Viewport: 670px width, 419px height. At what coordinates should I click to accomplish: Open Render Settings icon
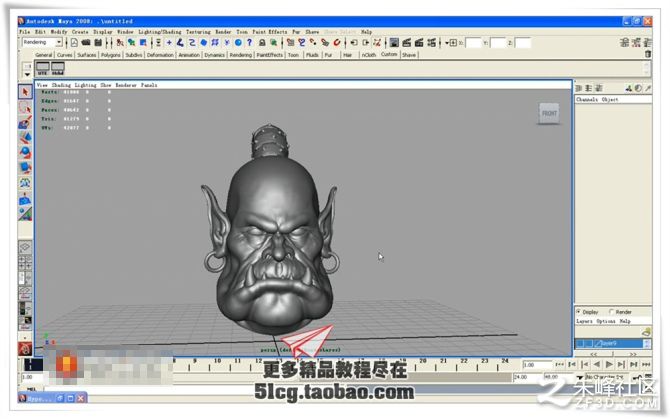[x=432, y=43]
